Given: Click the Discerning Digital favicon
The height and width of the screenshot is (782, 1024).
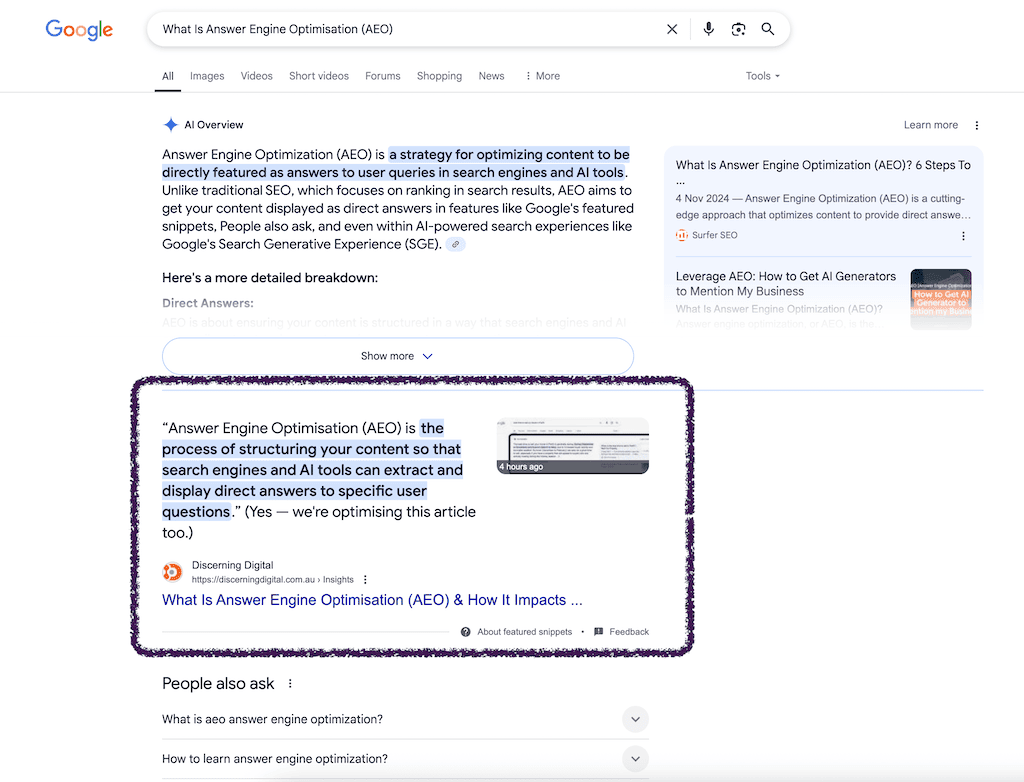Looking at the screenshot, I should click(172, 572).
